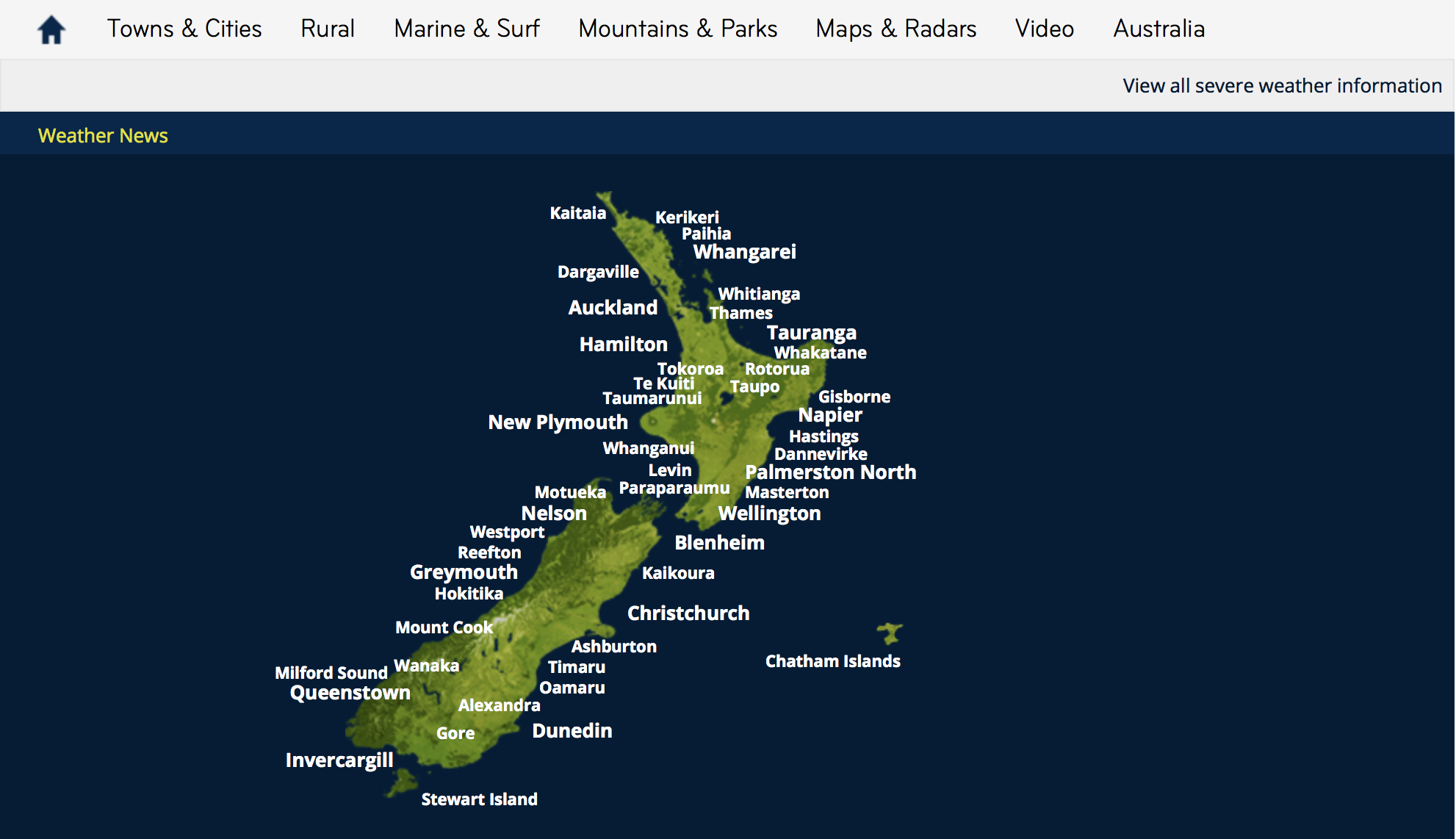Select Stewart Island label
Screen dimensions: 1456x839
(479, 799)
